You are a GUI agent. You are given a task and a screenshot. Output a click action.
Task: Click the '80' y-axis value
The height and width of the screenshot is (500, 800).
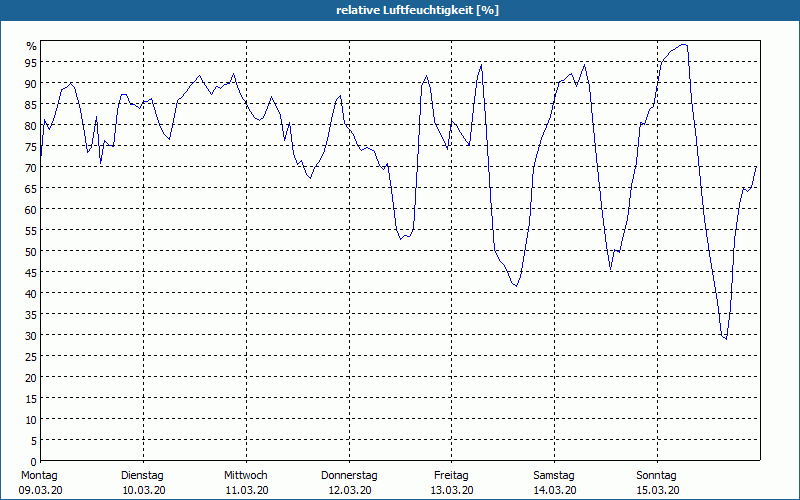point(31,126)
